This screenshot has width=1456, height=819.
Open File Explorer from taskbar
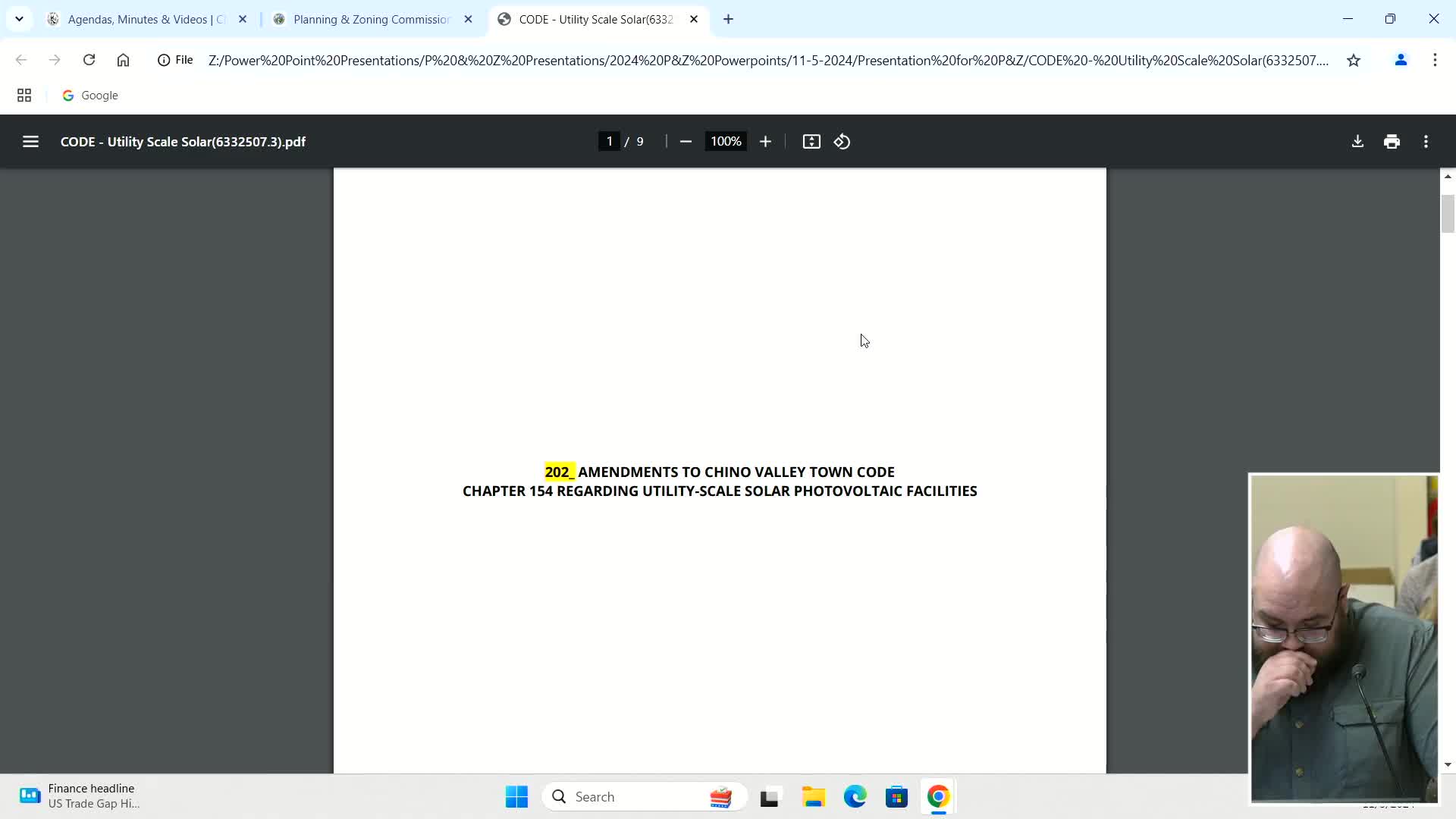pyautogui.click(x=814, y=797)
